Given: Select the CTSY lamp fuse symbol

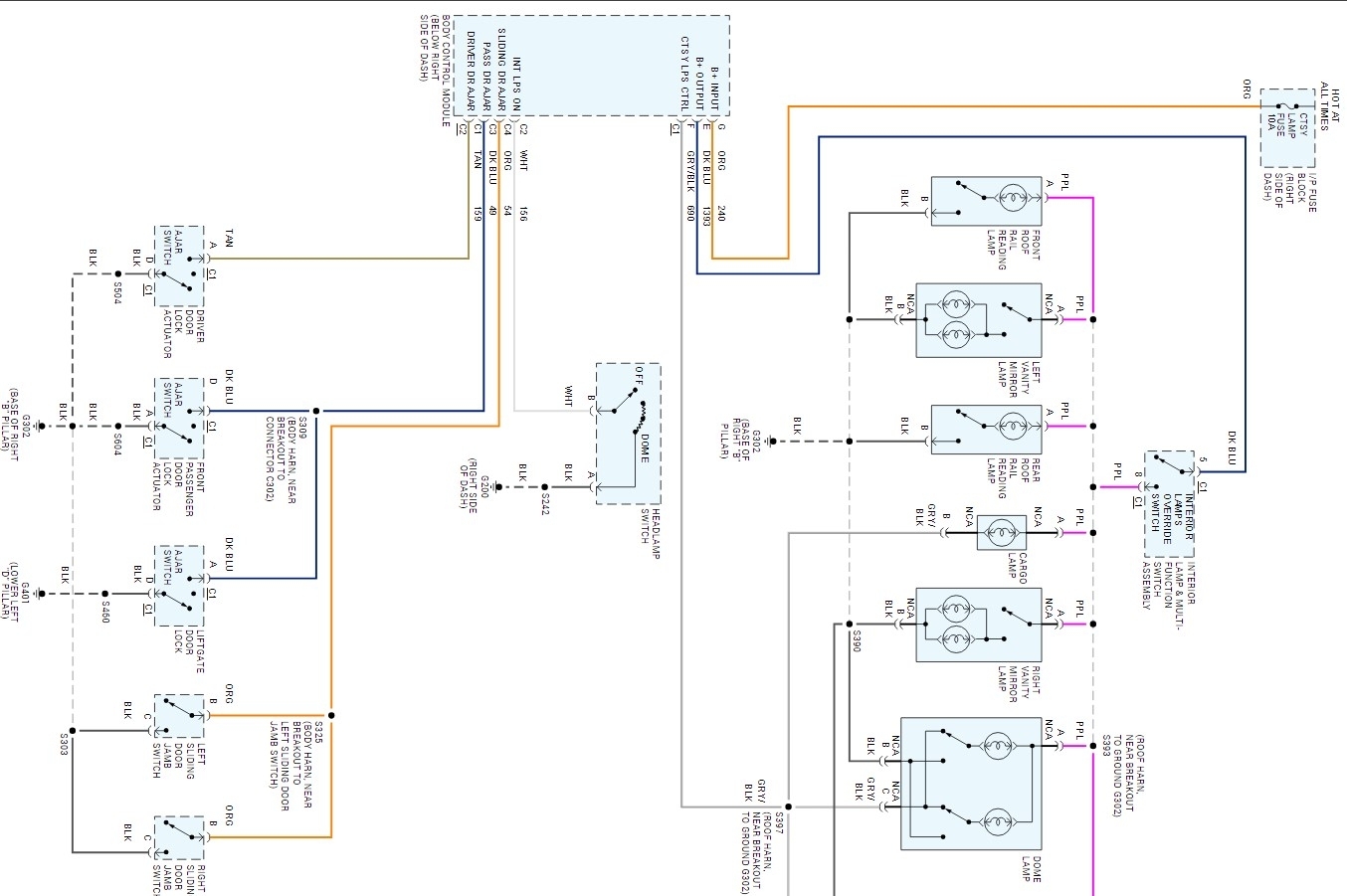Looking at the screenshot, I should point(1288,127).
